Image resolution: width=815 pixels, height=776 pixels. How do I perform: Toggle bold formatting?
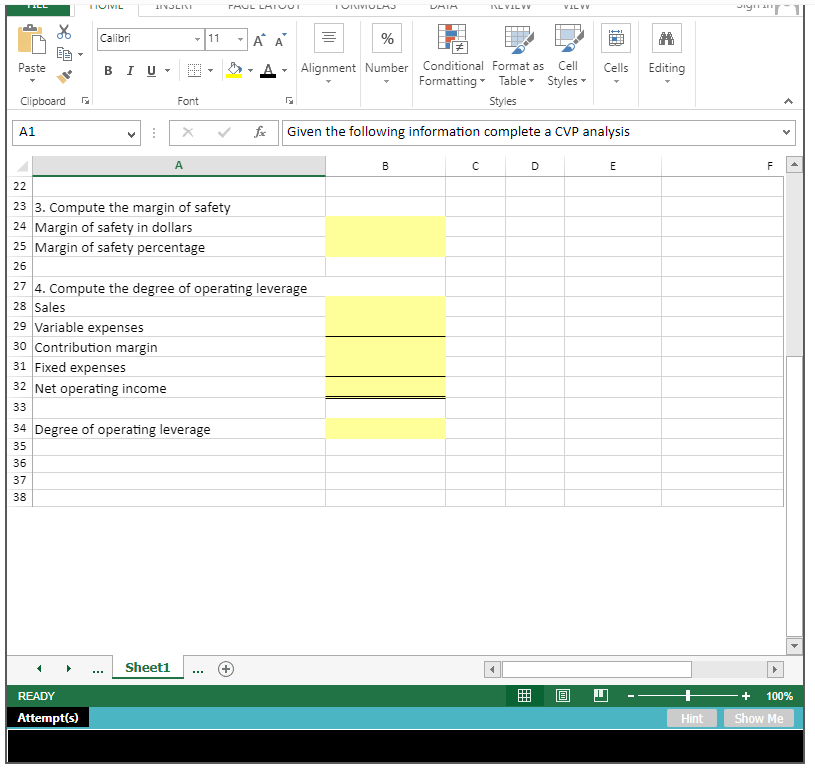(x=108, y=71)
